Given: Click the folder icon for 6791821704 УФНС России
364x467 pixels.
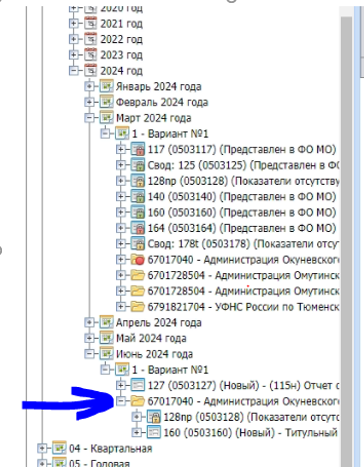Looking at the screenshot, I should coord(137,306).
